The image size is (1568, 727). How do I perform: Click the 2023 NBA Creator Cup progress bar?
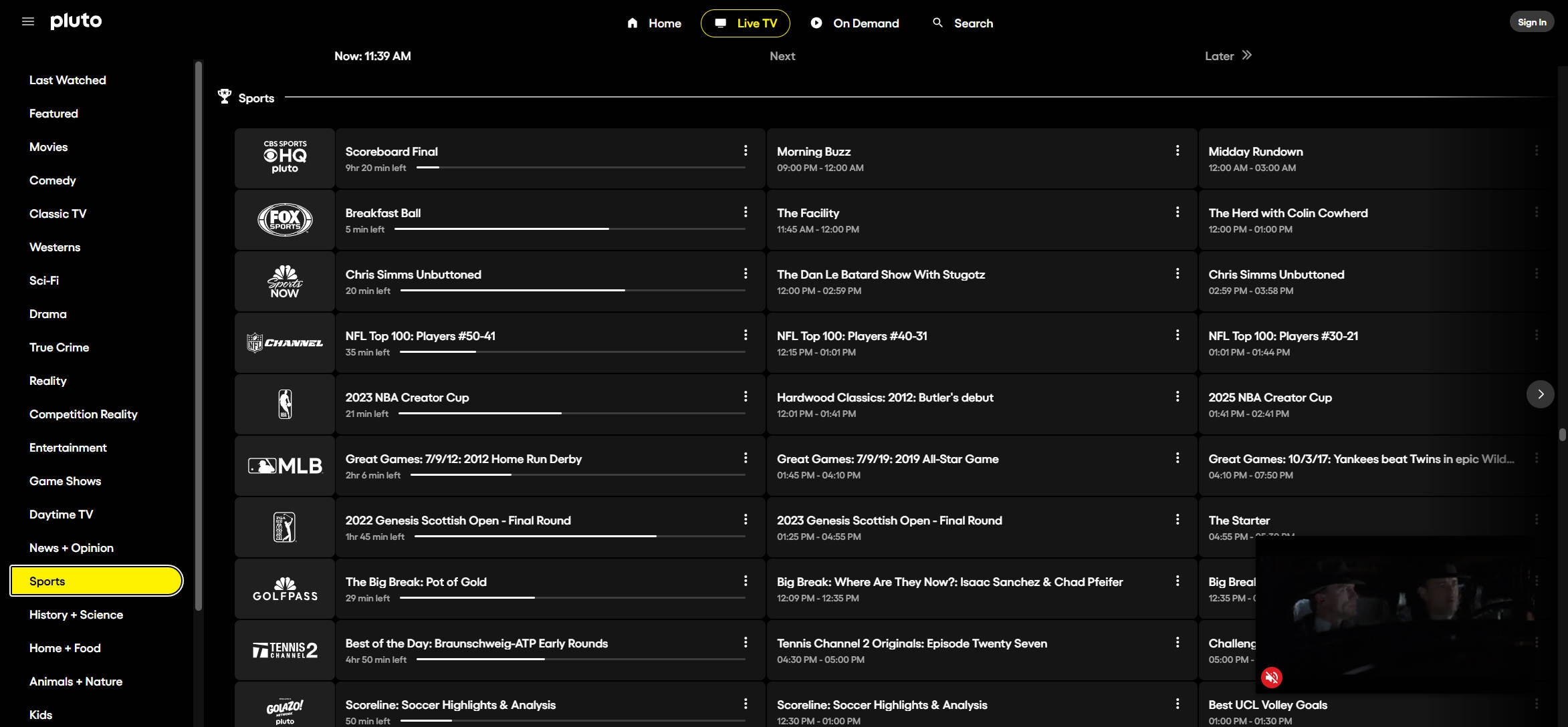click(x=572, y=414)
